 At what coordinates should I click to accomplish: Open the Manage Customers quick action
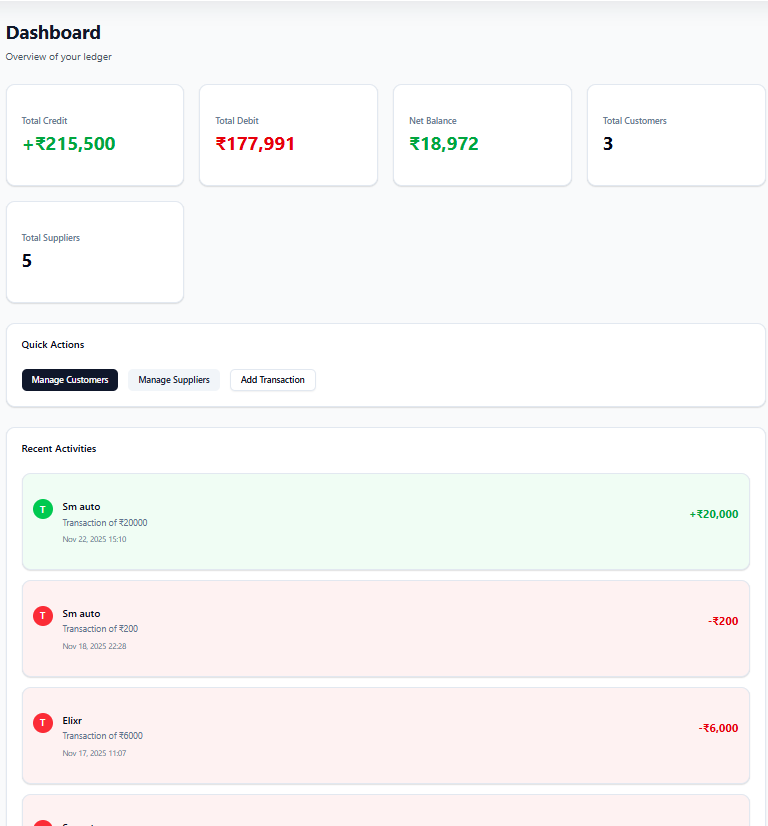tap(70, 380)
